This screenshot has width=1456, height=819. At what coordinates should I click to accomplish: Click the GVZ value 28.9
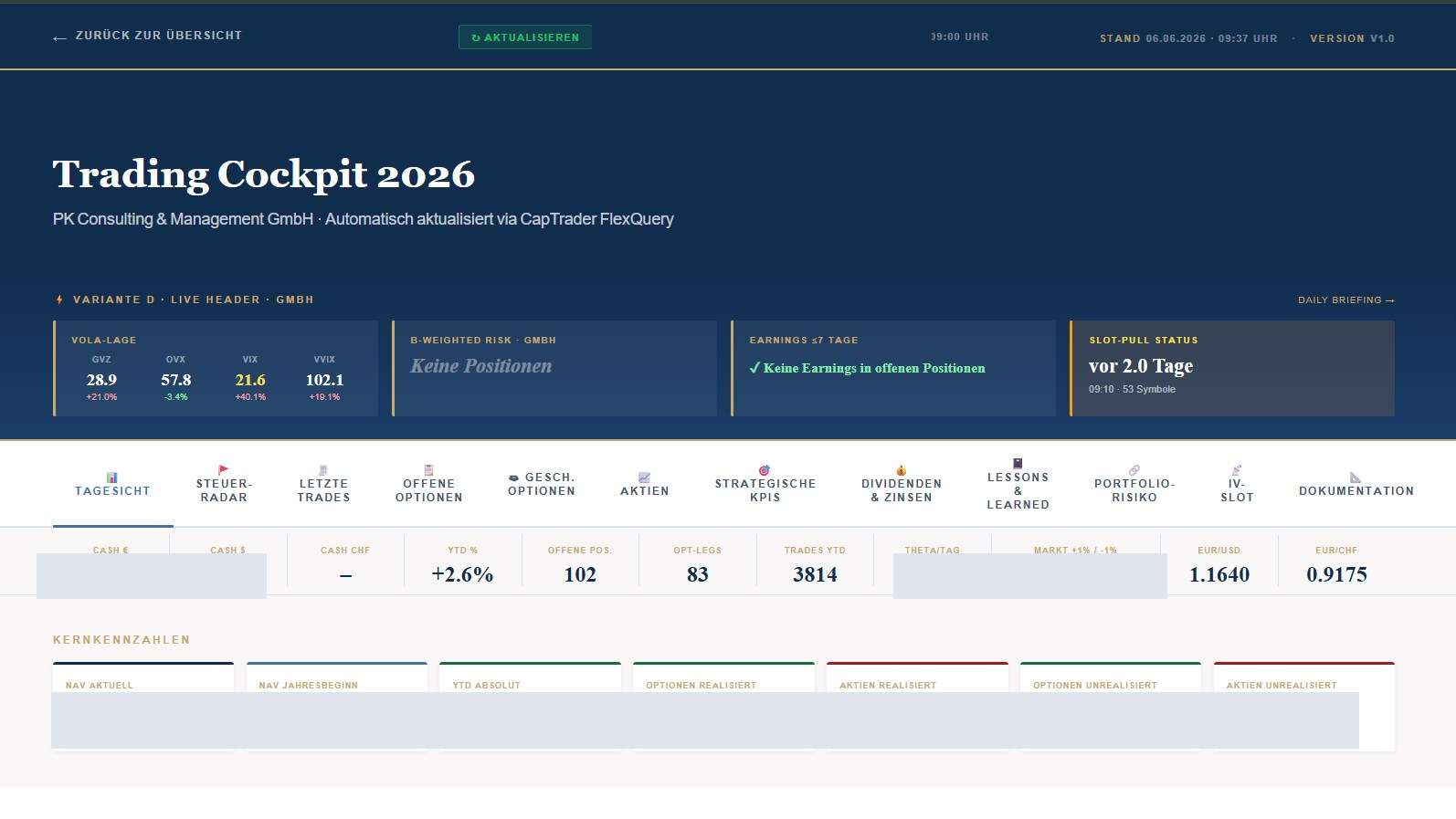(101, 380)
